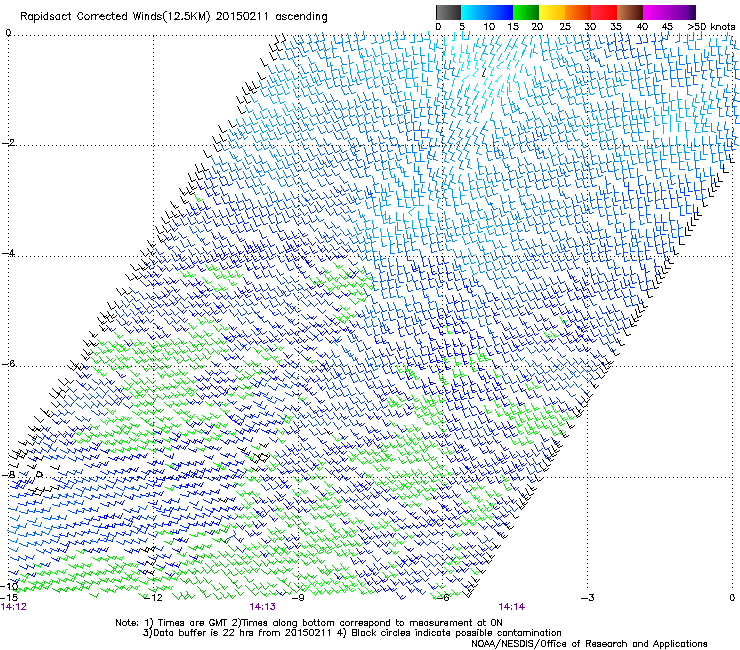Click the brown 35-40 knots legend segment
This screenshot has width=740, height=650.
(630, 12)
